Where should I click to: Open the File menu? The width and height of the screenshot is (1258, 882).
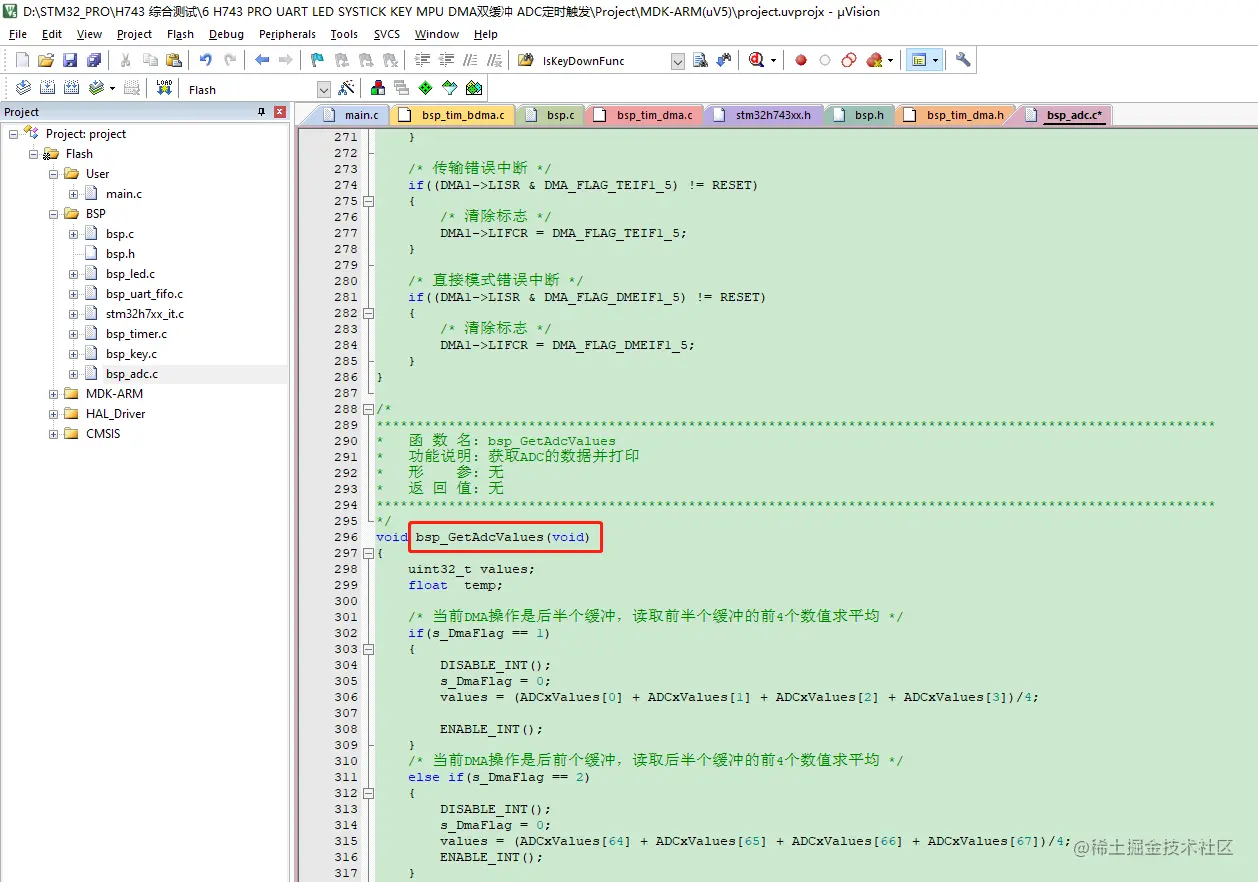pos(18,34)
